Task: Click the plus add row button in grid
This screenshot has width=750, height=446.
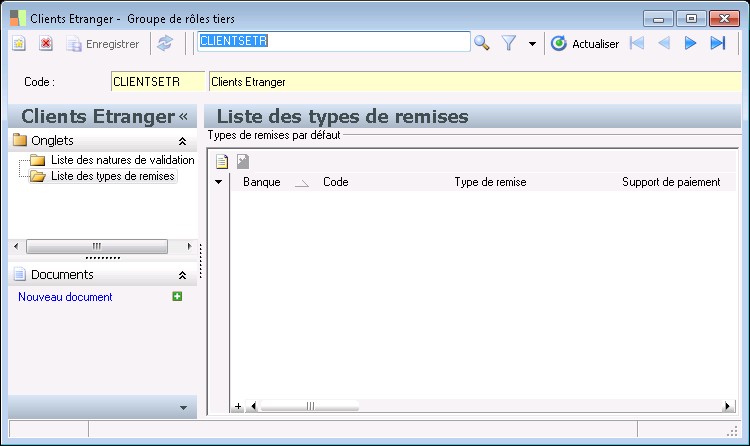Action: coord(238,406)
